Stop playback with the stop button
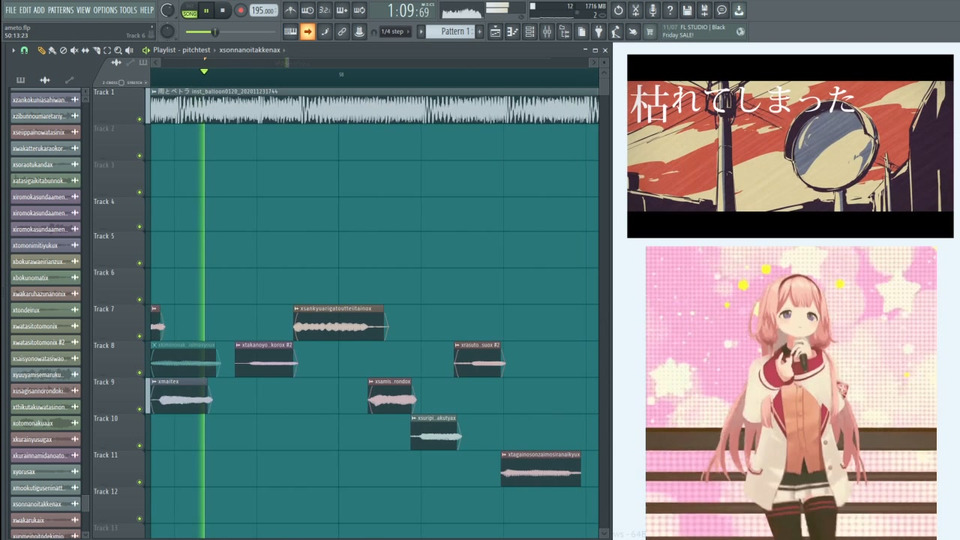 coord(223,10)
